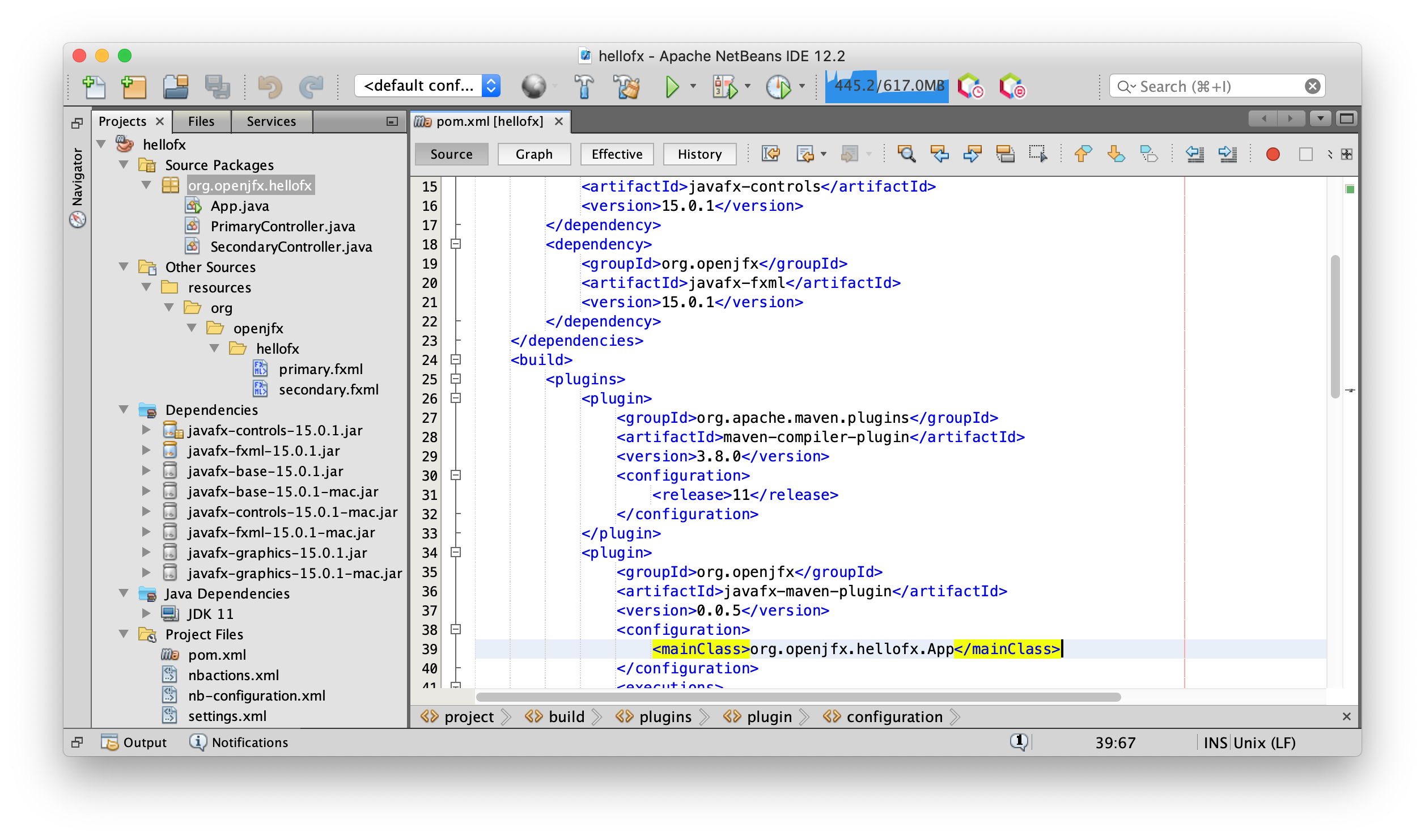
Task: Click the New Project toolbar icon
Action: point(134,87)
